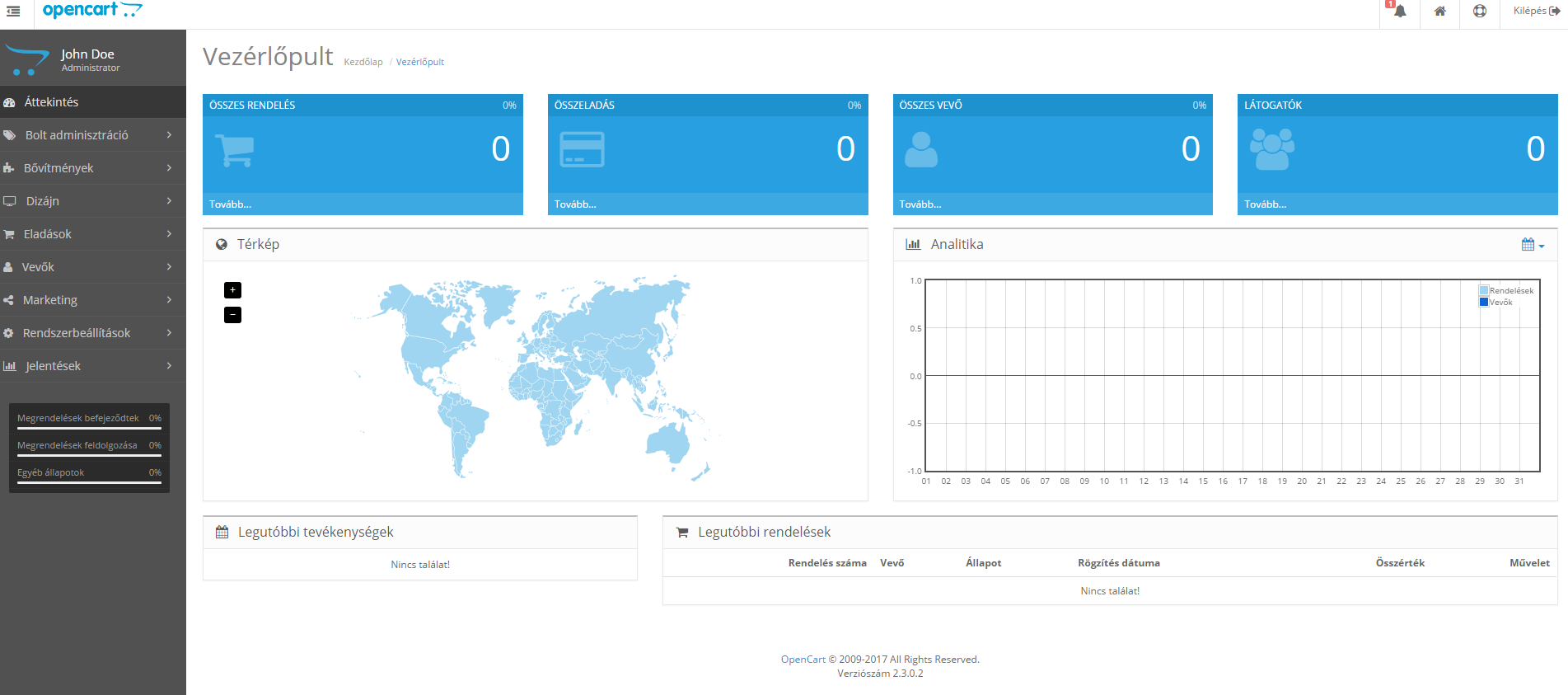Select Áttekintés in the sidebar

[x=93, y=102]
